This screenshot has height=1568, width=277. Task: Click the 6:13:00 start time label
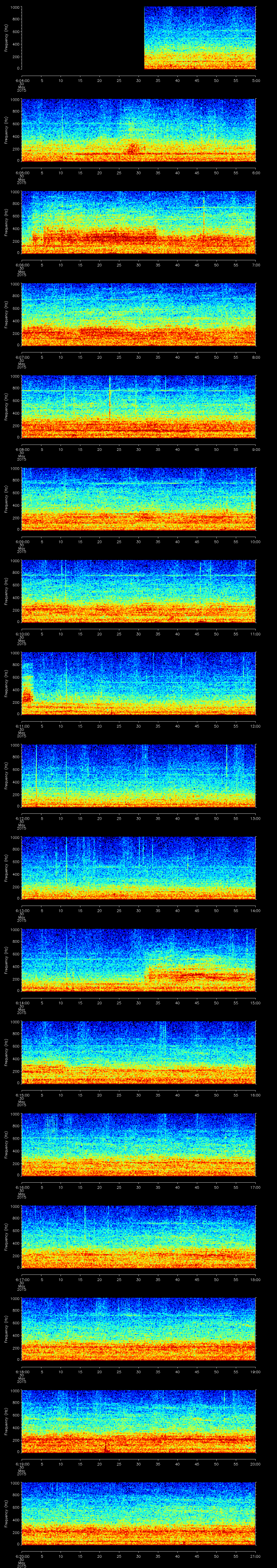22,910
